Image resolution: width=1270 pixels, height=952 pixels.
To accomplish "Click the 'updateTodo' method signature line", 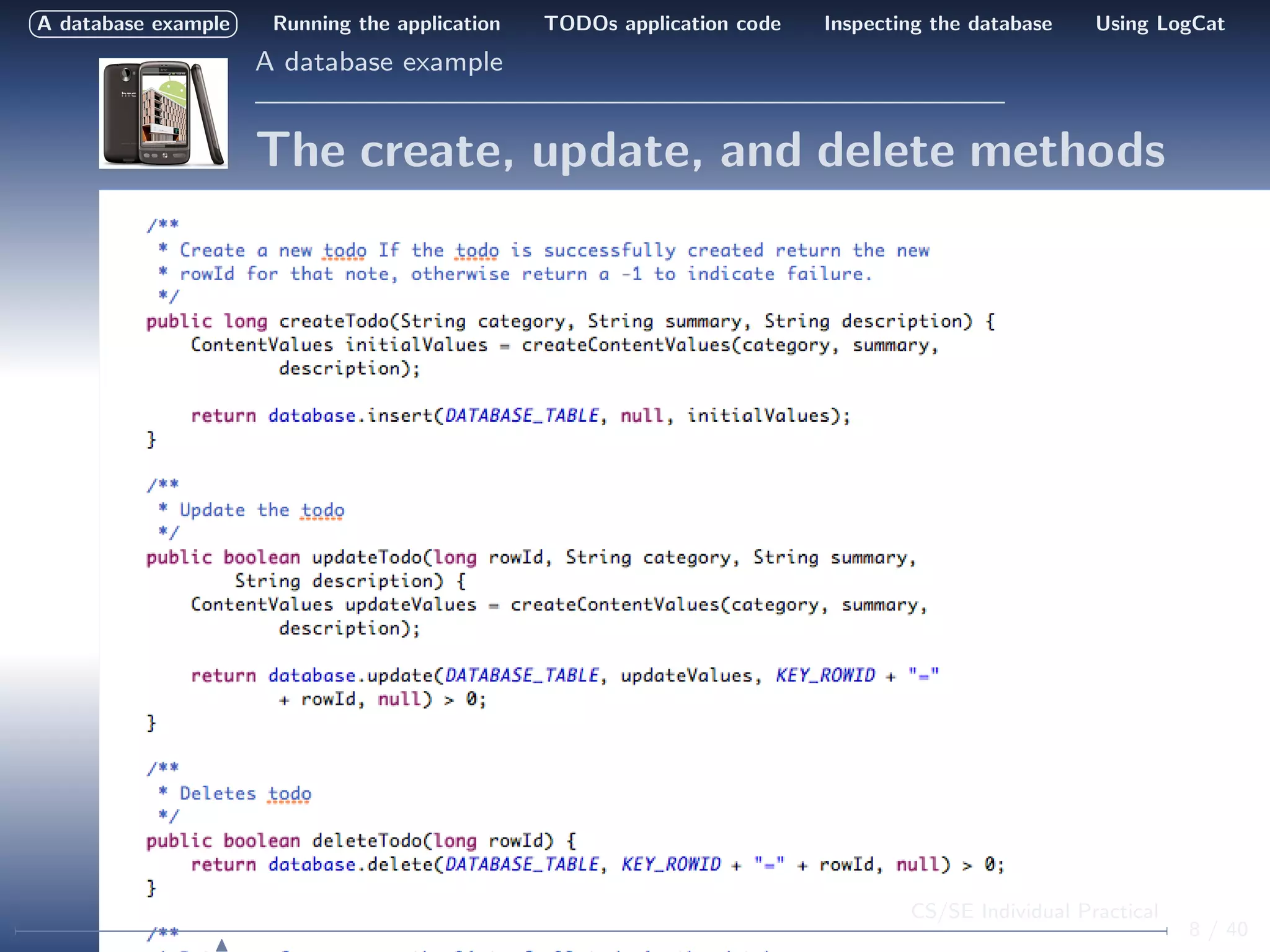I will [x=531, y=558].
